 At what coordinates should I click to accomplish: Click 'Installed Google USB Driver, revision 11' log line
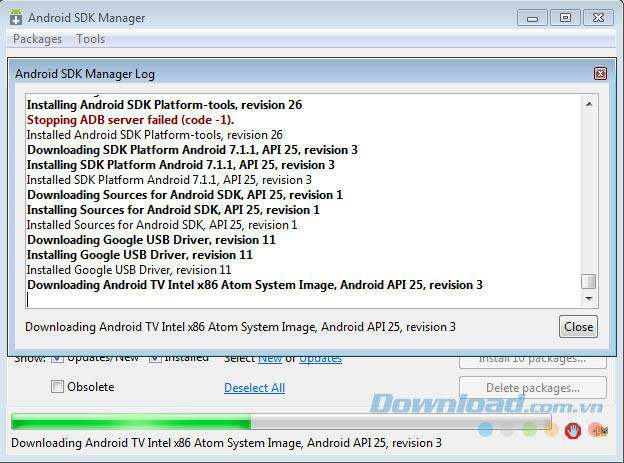pyautogui.click(x=129, y=270)
